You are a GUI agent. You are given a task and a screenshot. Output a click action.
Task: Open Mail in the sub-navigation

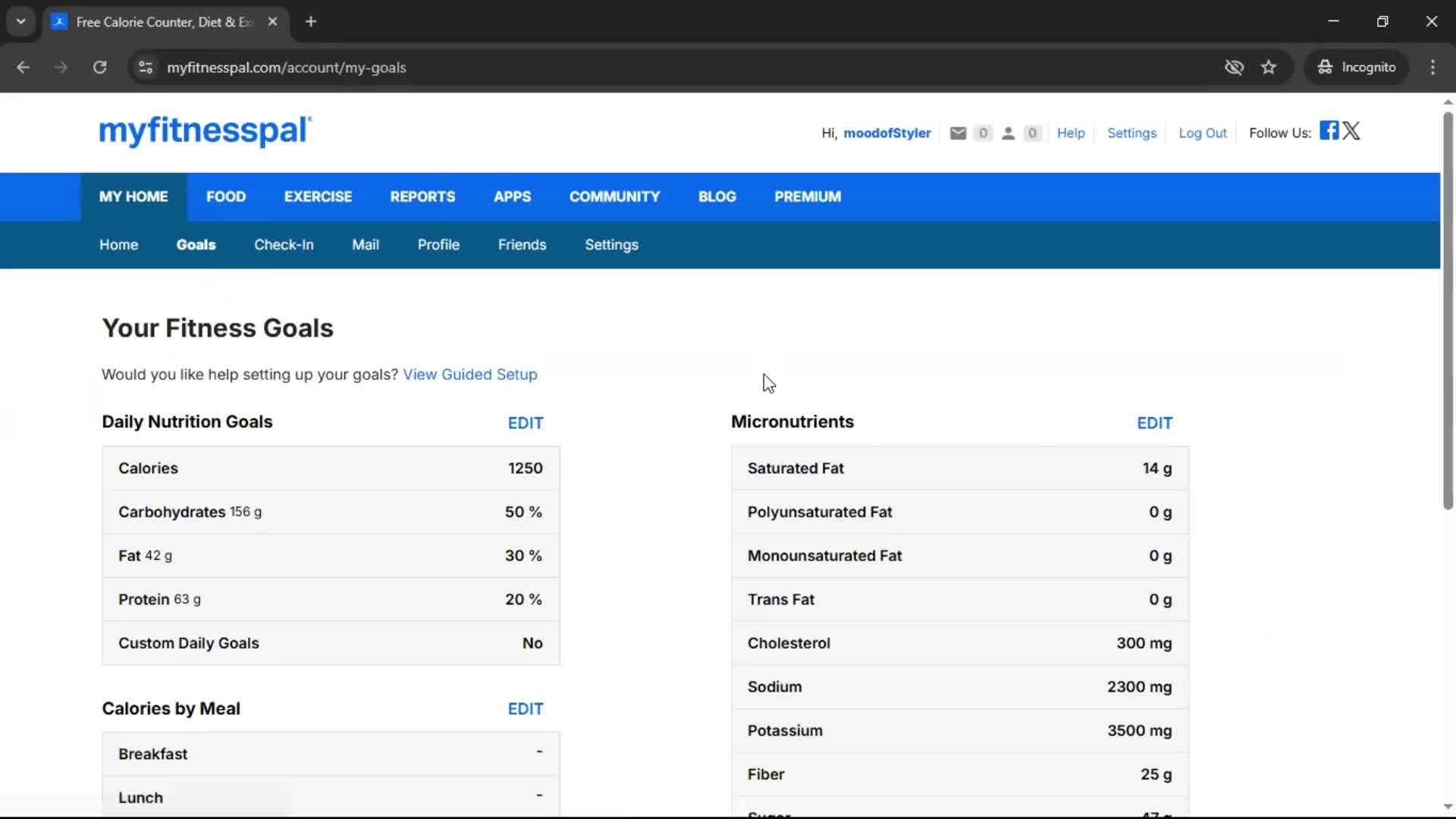(x=365, y=245)
